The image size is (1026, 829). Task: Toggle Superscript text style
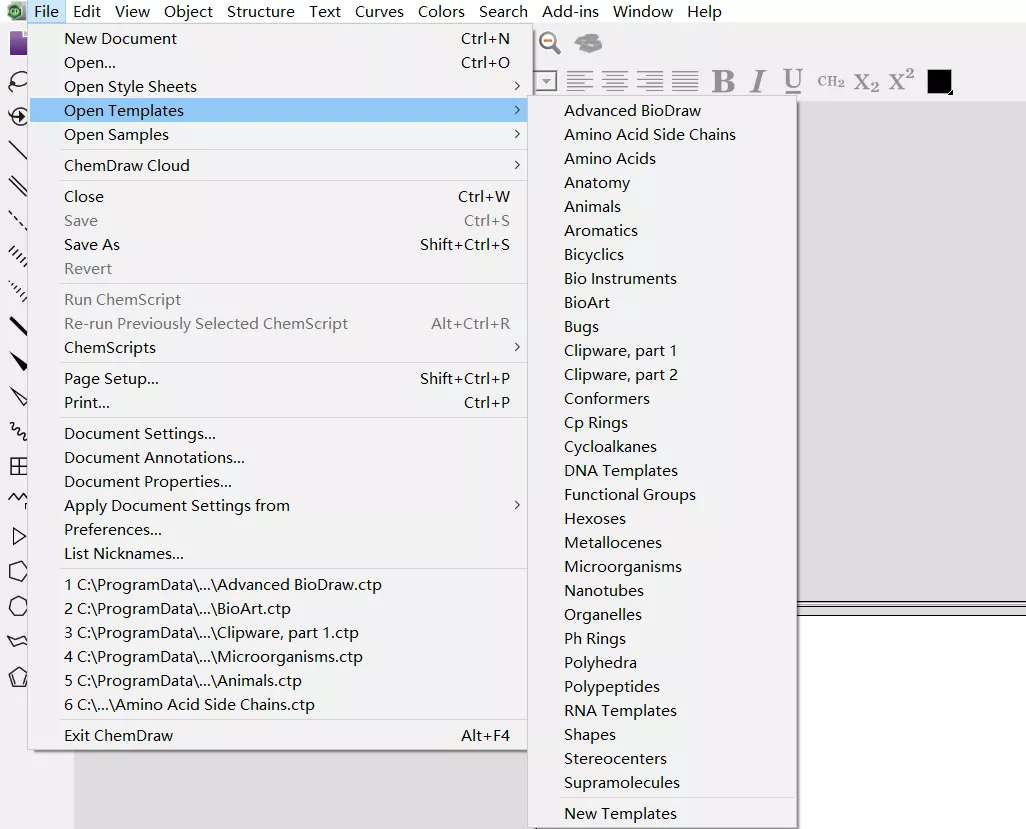point(901,79)
